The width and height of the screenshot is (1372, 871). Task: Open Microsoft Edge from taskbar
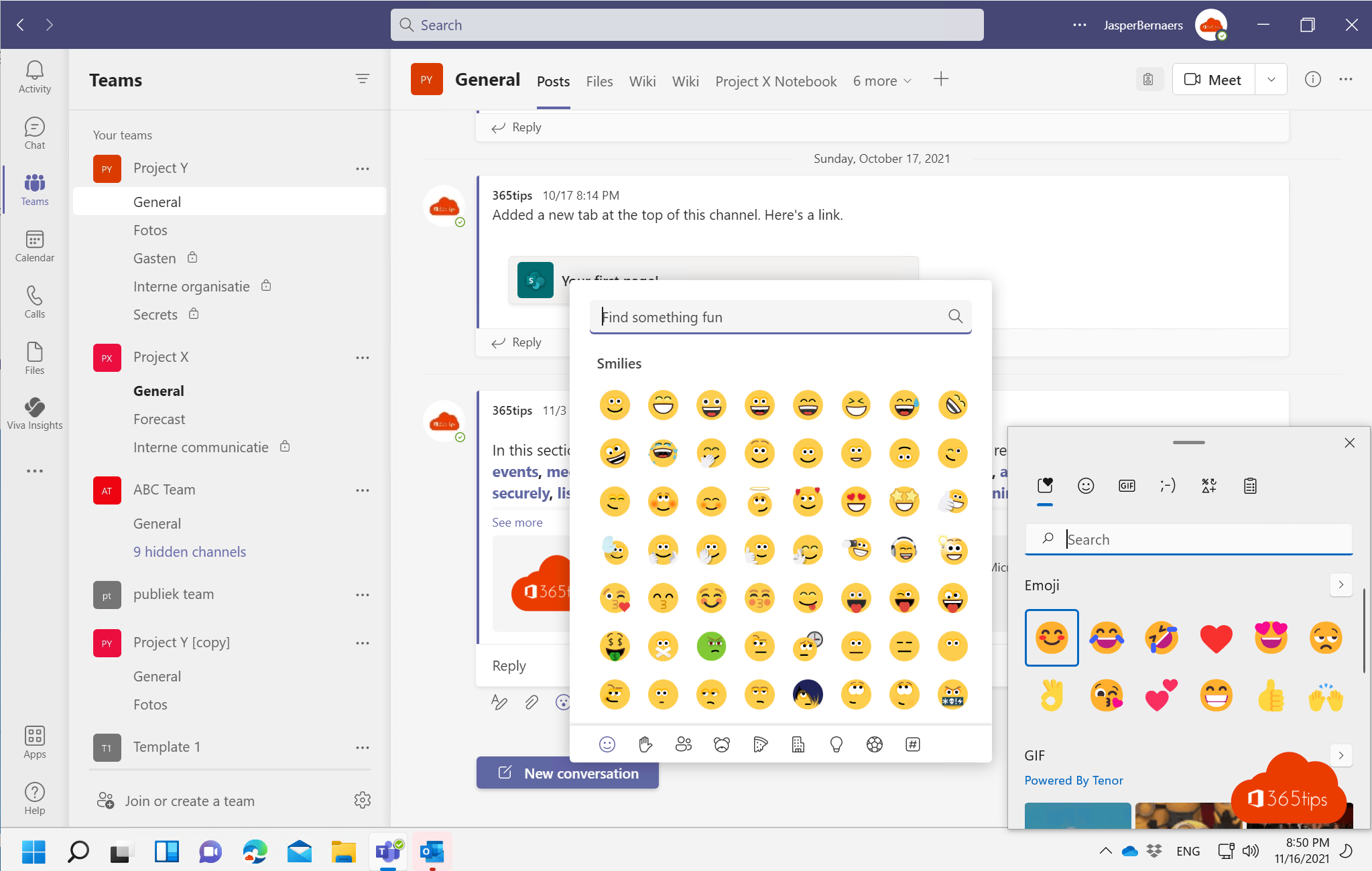pyautogui.click(x=255, y=852)
